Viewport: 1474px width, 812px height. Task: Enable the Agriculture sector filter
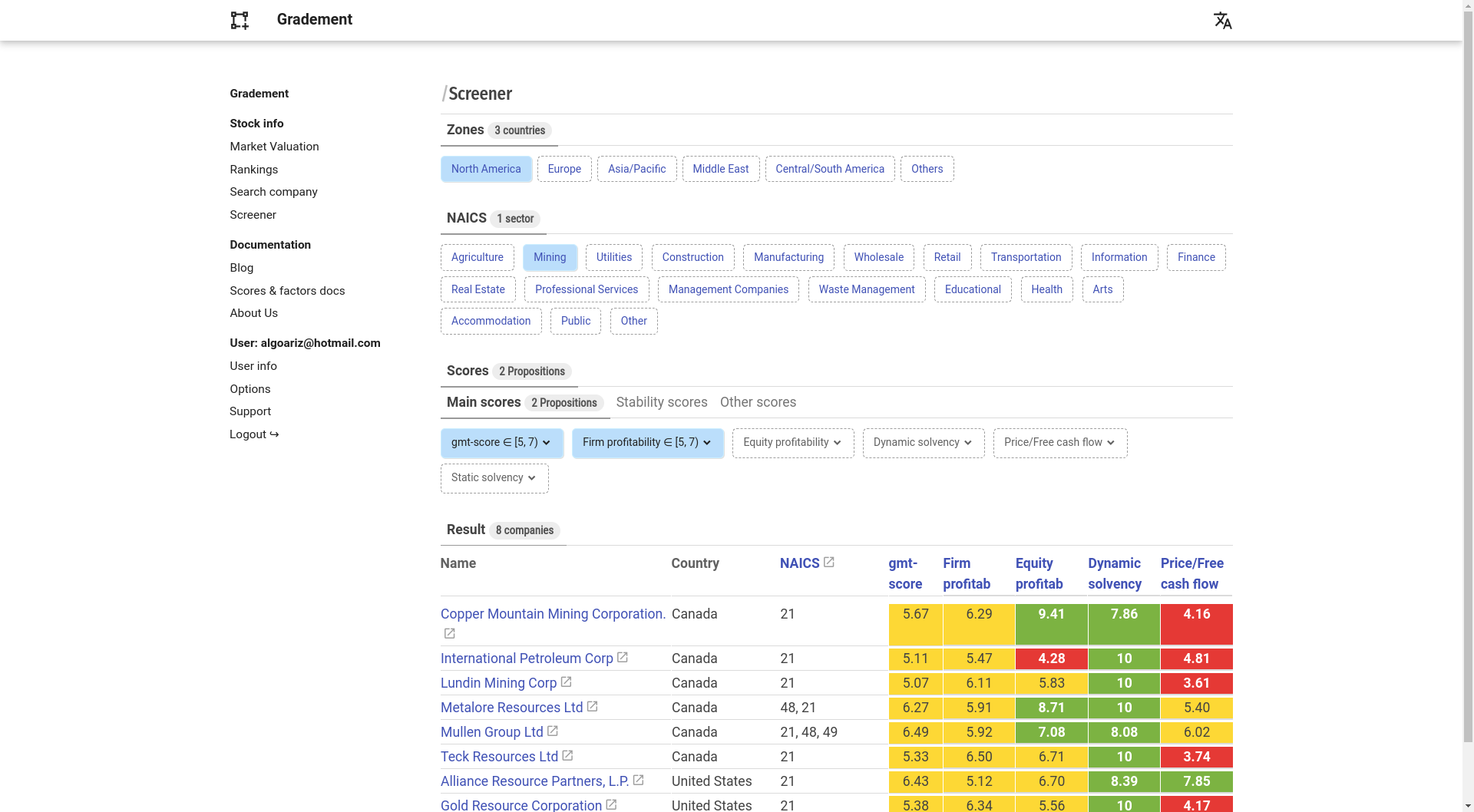click(x=478, y=258)
